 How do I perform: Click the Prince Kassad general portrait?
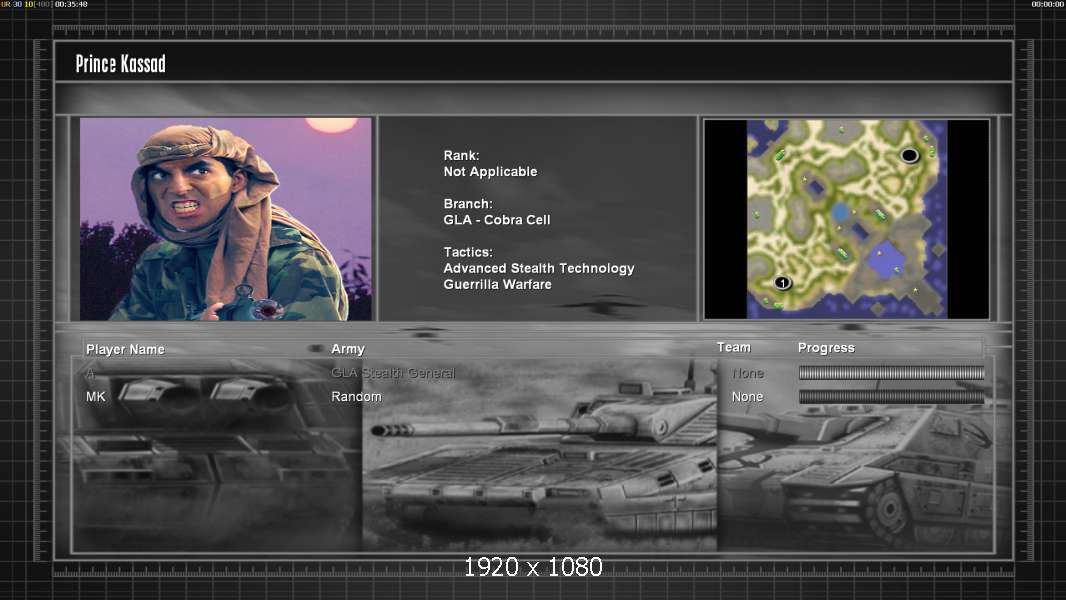[226, 219]
